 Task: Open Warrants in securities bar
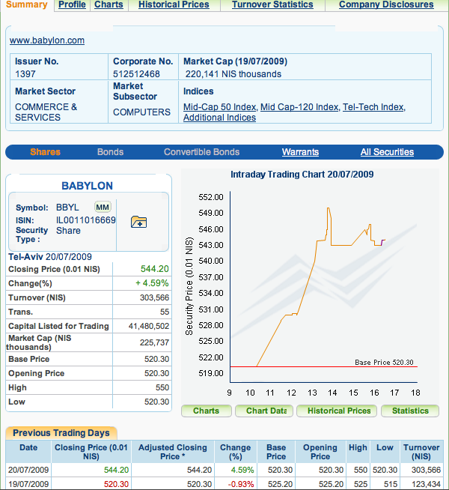(x=300, y=152)
